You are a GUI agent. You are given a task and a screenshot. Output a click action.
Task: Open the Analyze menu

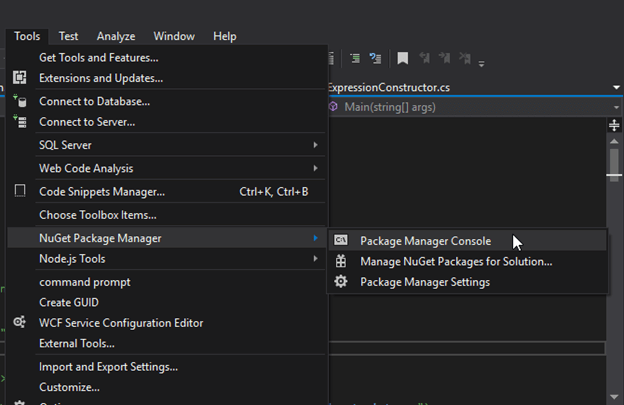[117, 36]
